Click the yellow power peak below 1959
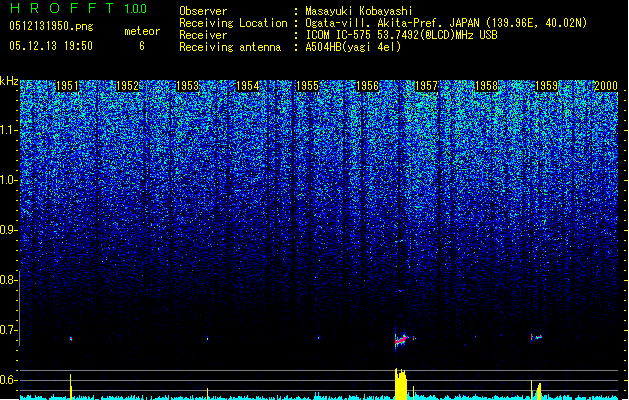629x400 pixels. coord(538,391)
